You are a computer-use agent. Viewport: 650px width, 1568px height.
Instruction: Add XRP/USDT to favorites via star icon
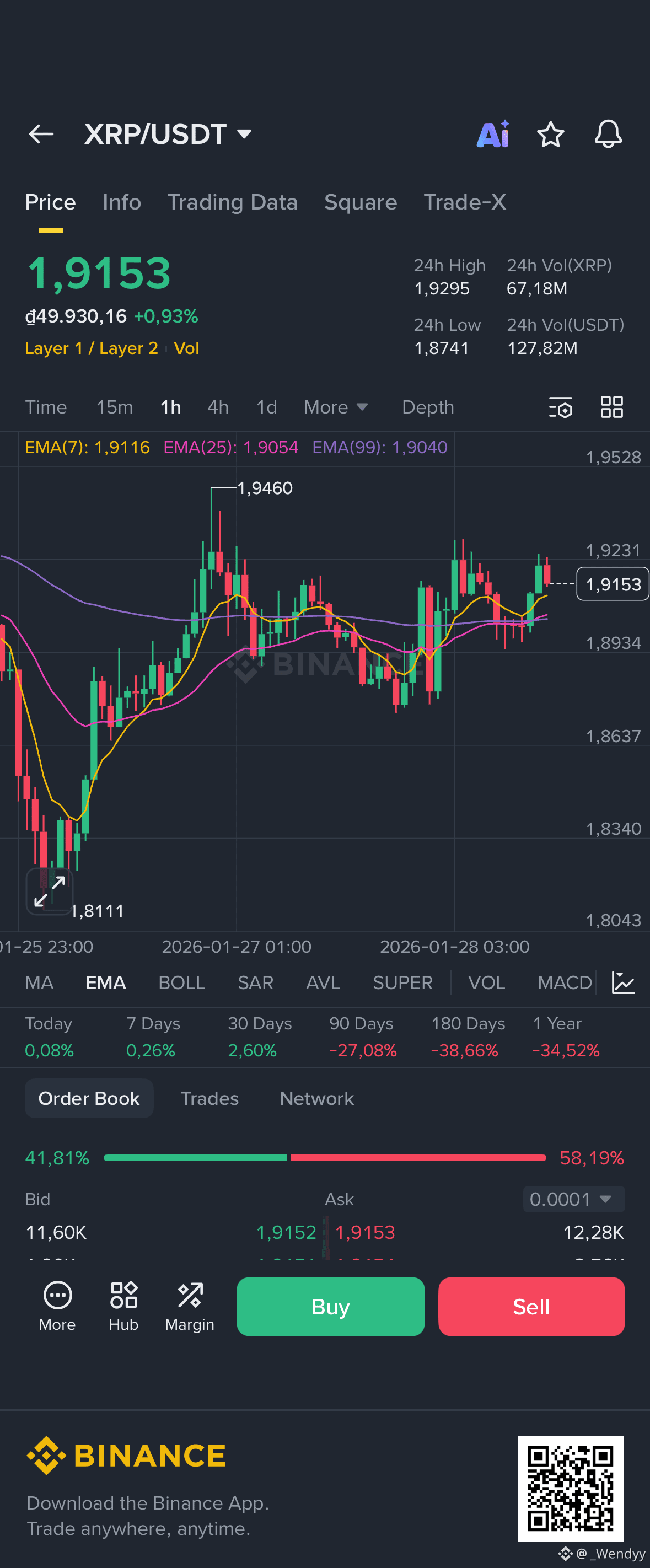tap(551, 135)
